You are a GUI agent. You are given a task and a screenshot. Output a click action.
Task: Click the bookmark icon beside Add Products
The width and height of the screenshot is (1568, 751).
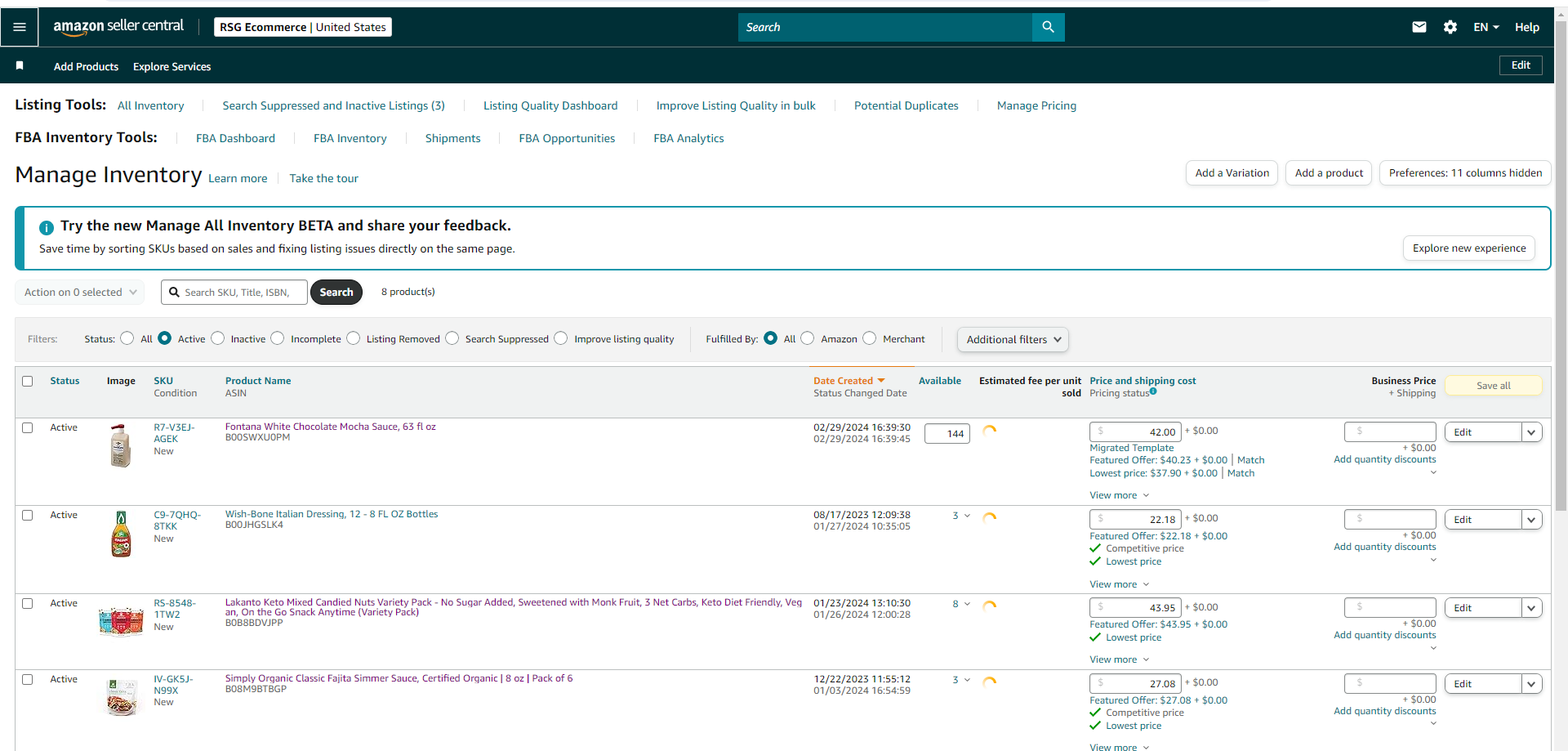coord(20,65)
